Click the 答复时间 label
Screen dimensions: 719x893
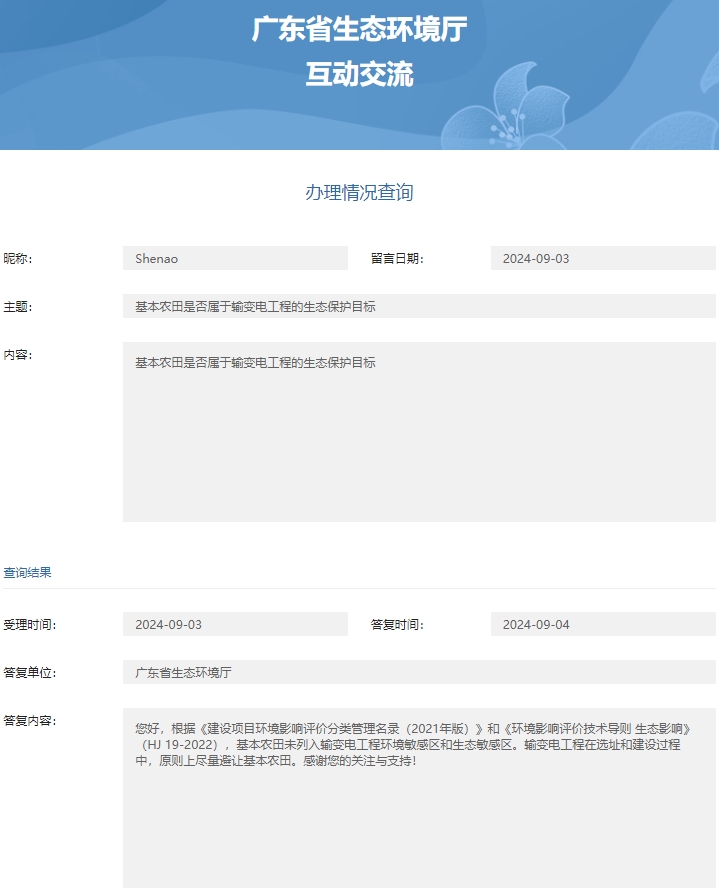point(397,624)
